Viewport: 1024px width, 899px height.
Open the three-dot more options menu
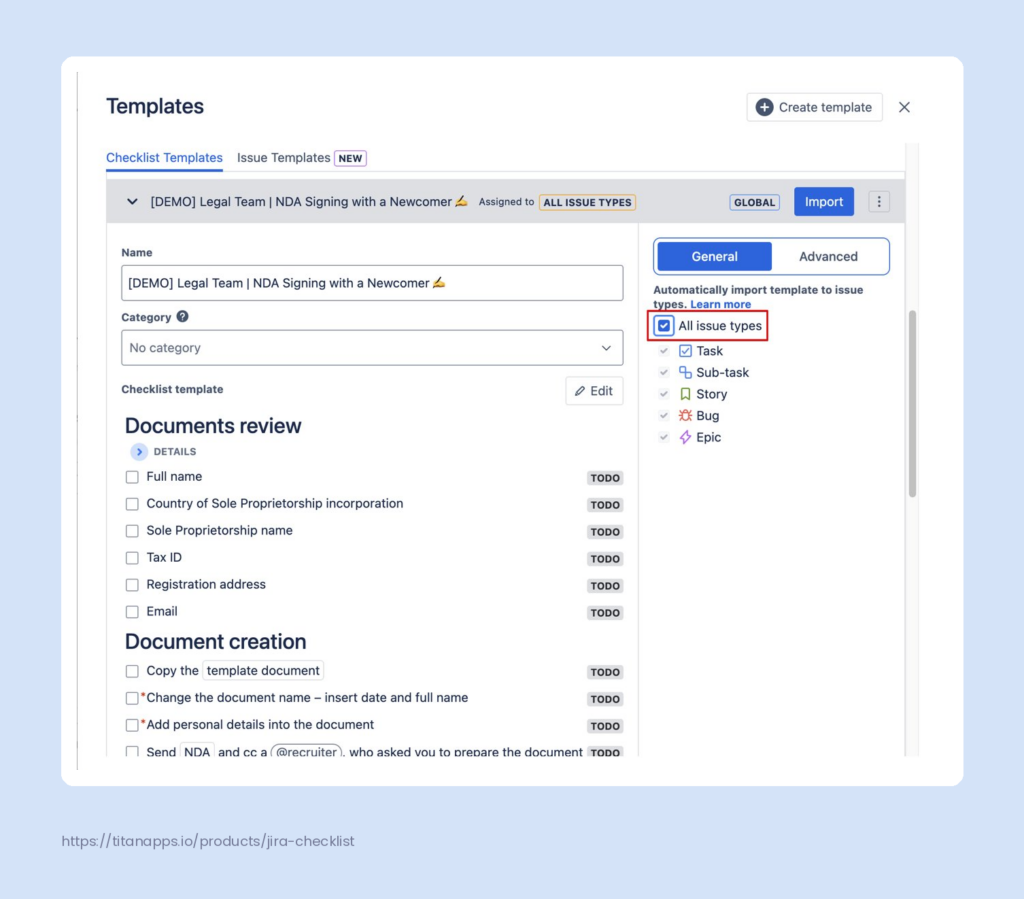pos(879,202)
